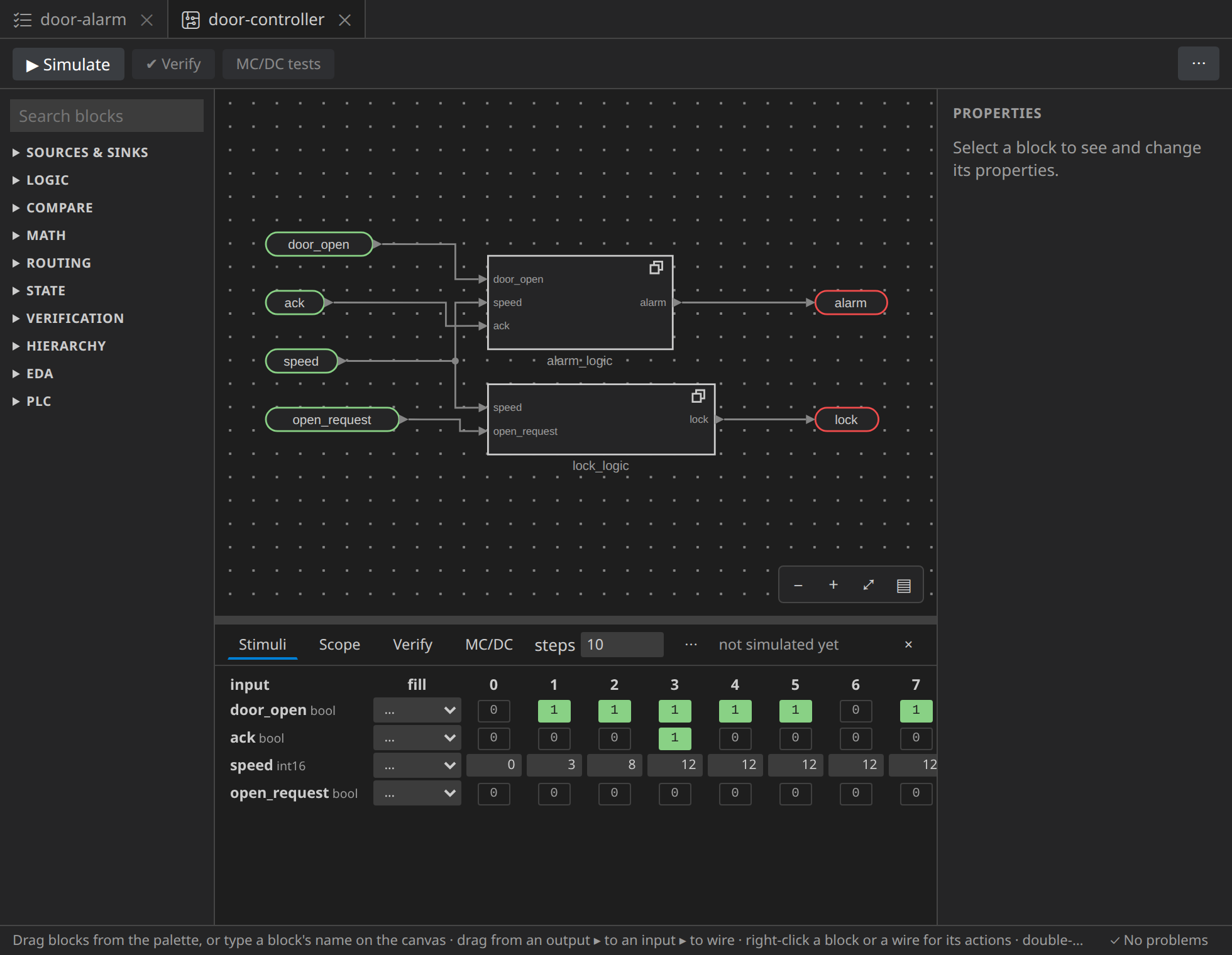
Task: Open the MC/DC tab
Action: pos(489,645)
